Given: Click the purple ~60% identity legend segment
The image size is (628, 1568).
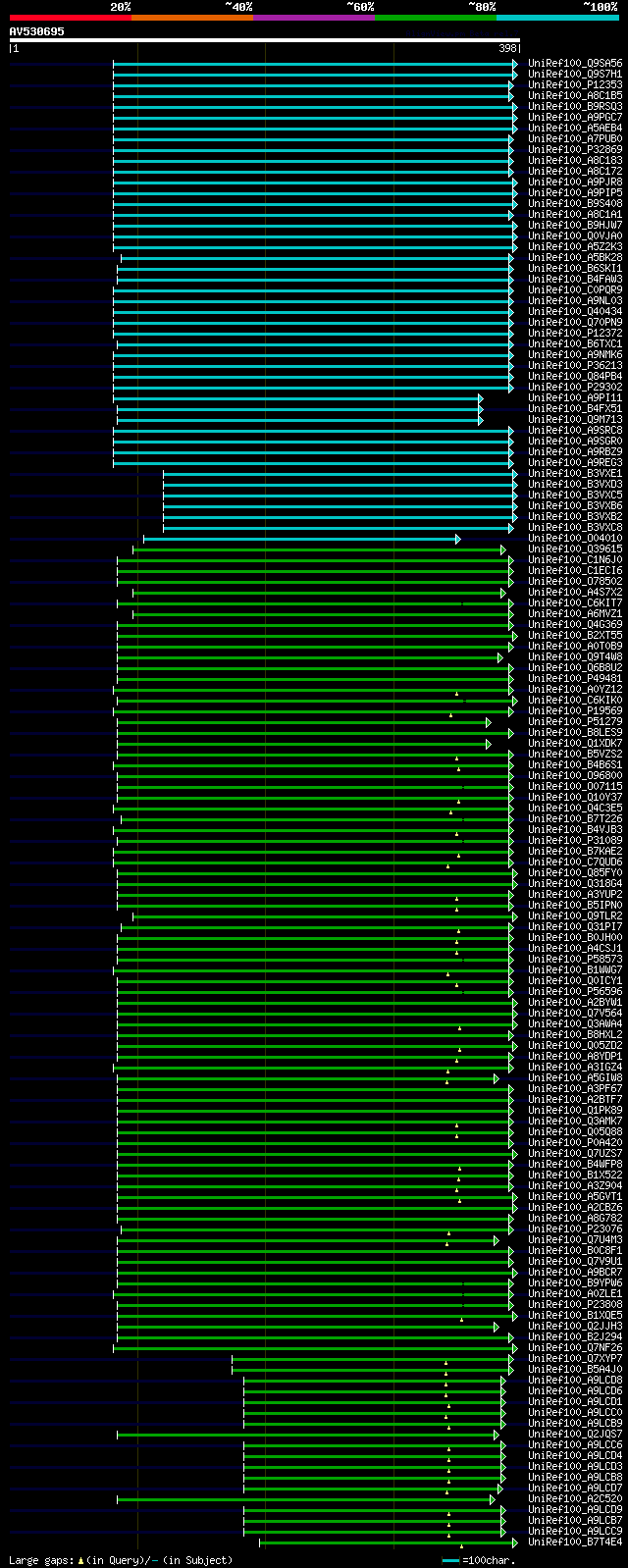Looking at the screenshot, I should [x=313, y=18].
